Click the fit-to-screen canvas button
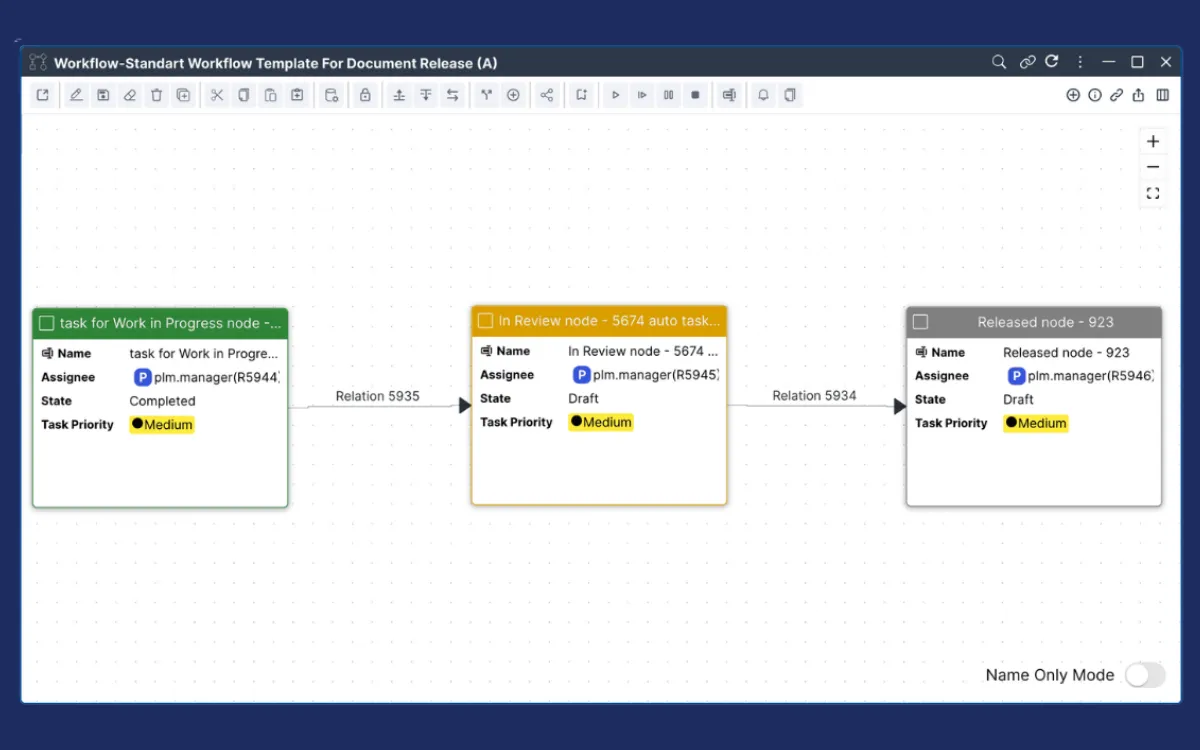This screenshot has width=1200, height=750. coord(1153,193)
